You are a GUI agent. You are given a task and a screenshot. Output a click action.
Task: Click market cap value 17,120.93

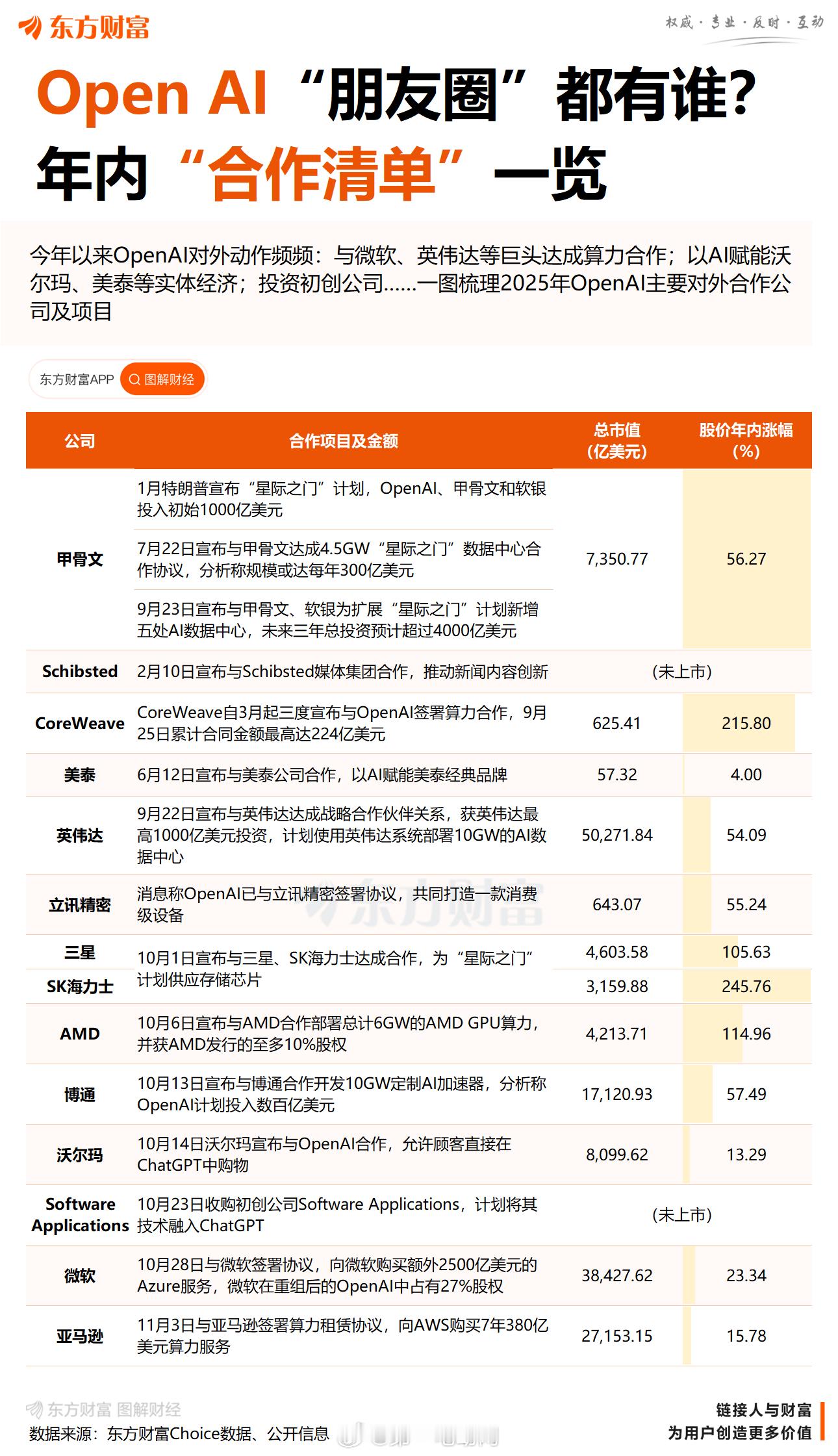(x=617, y=1094)
